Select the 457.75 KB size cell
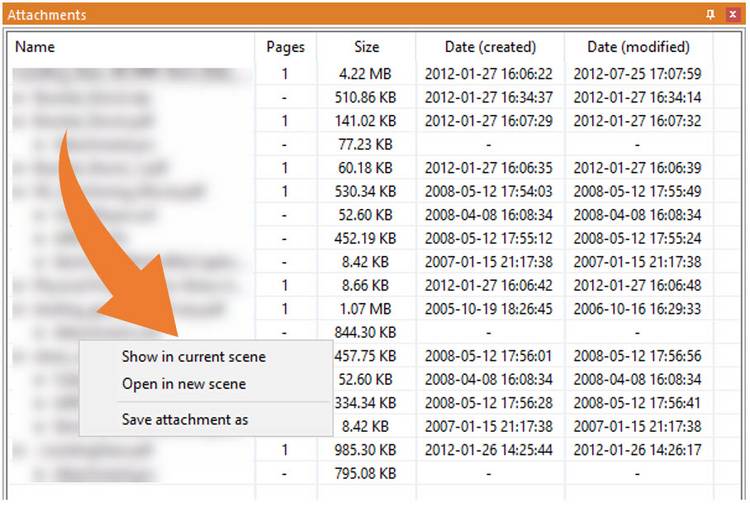Viewport: 750px width, 508px height. tap(365, 356)
